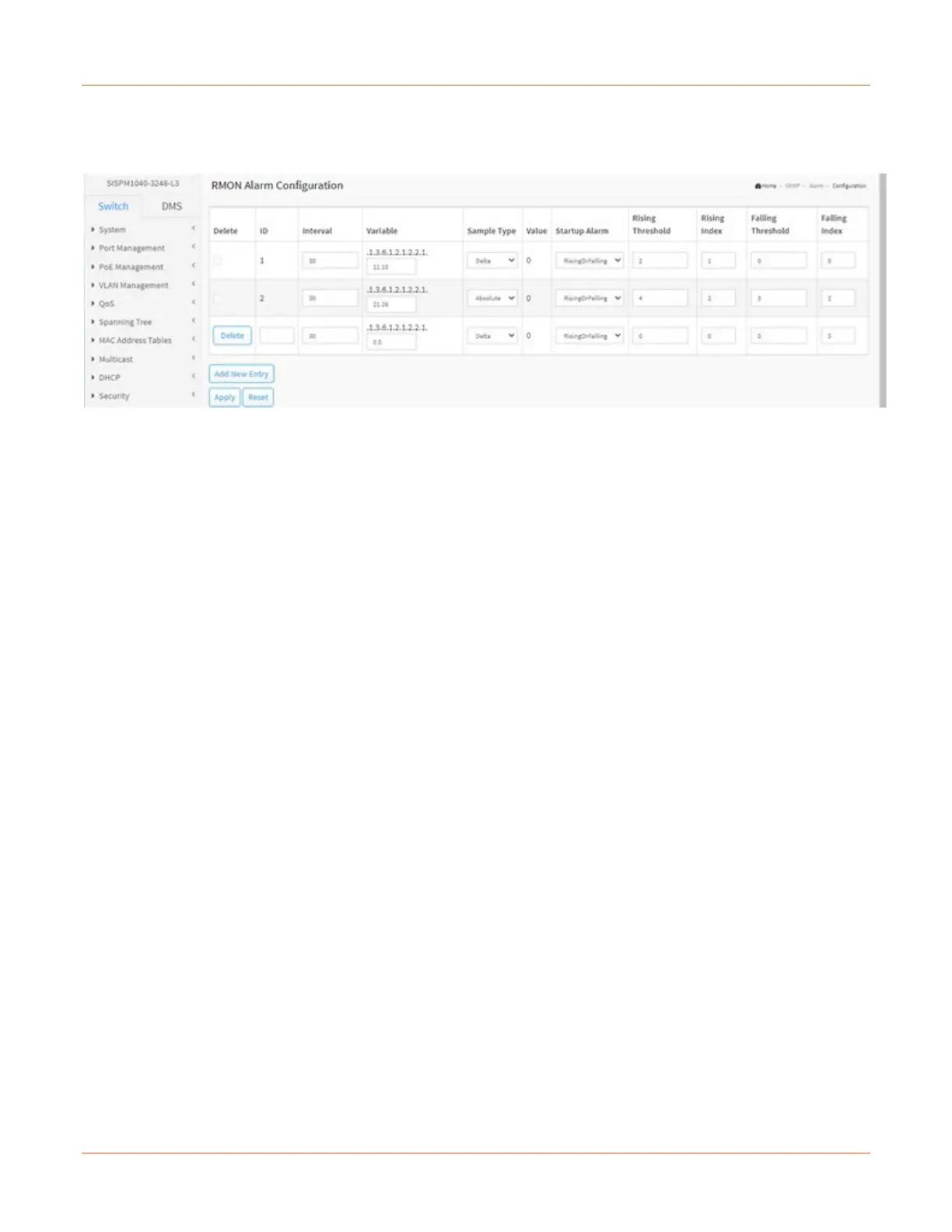Click the SISPM1040-3248-L3 device name
This screenshot has width=952, height=1232.
pyautogui.click(x=143, y=184)
